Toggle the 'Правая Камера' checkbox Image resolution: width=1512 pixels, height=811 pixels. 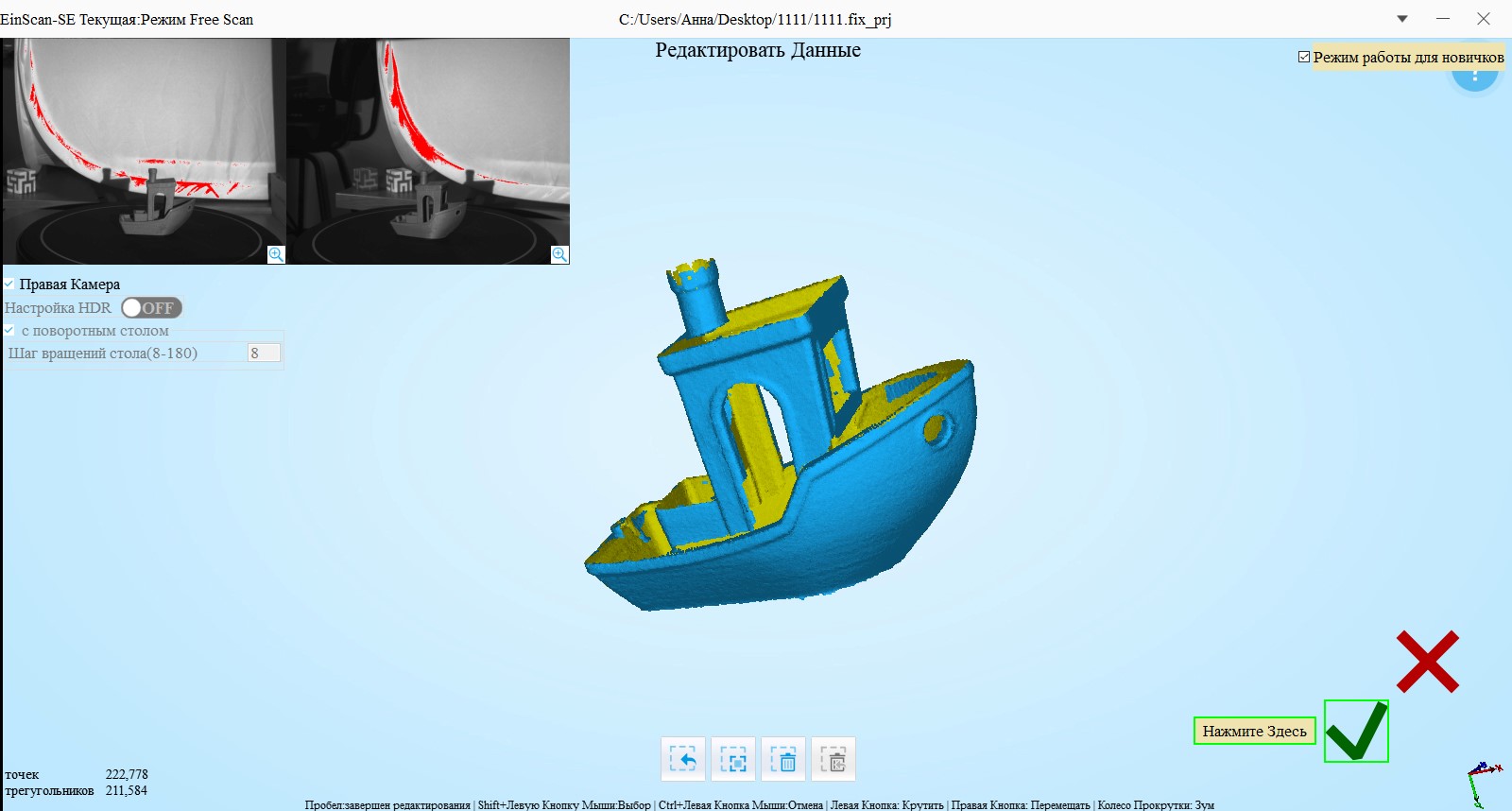[9, 284]
